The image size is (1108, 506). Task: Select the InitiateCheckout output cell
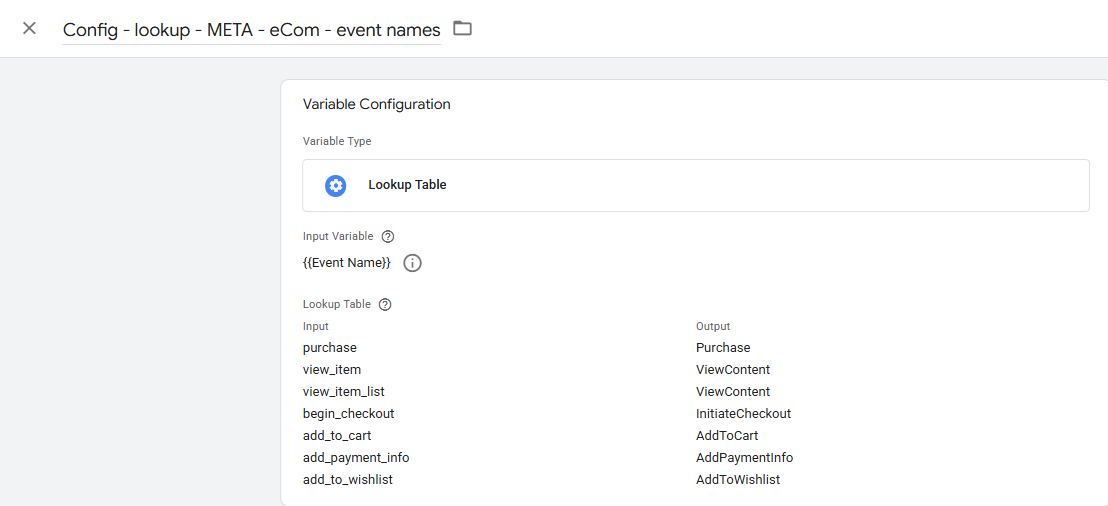point(743,413)
